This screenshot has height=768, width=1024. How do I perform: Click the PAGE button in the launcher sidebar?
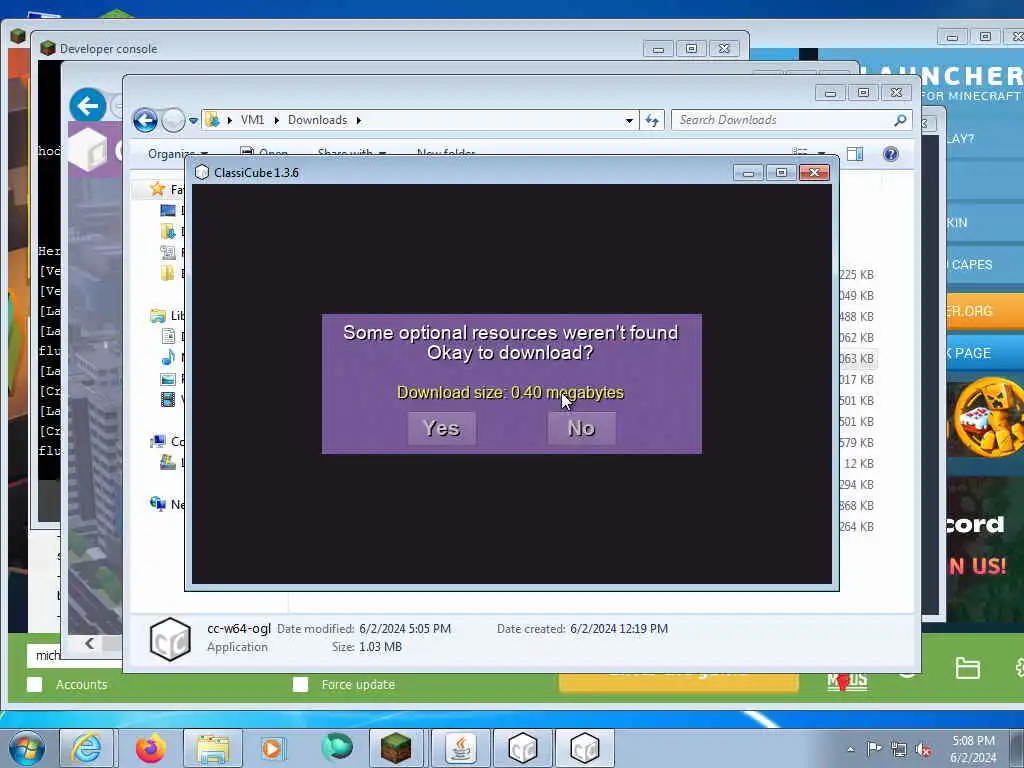(x=985, y=353)
